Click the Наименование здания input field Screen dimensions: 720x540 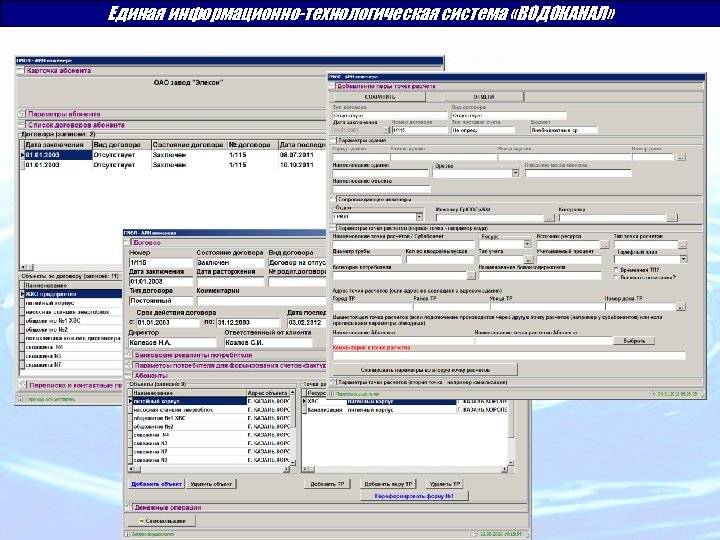click(x=380, y=173)
